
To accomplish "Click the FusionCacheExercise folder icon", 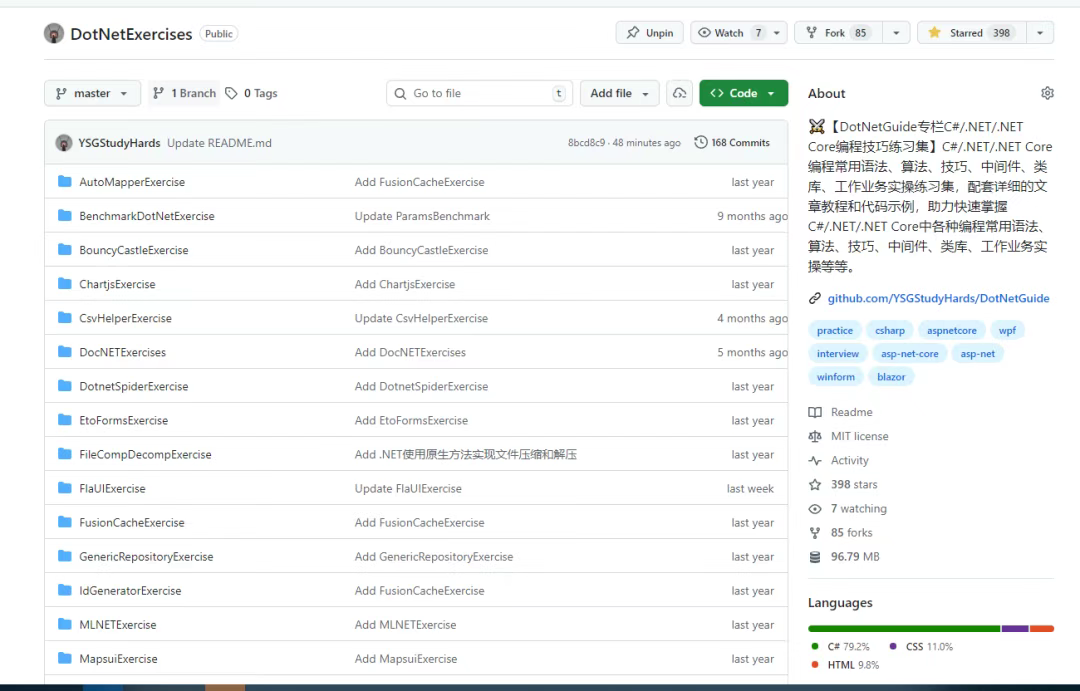I will click(x=65, y=522).
